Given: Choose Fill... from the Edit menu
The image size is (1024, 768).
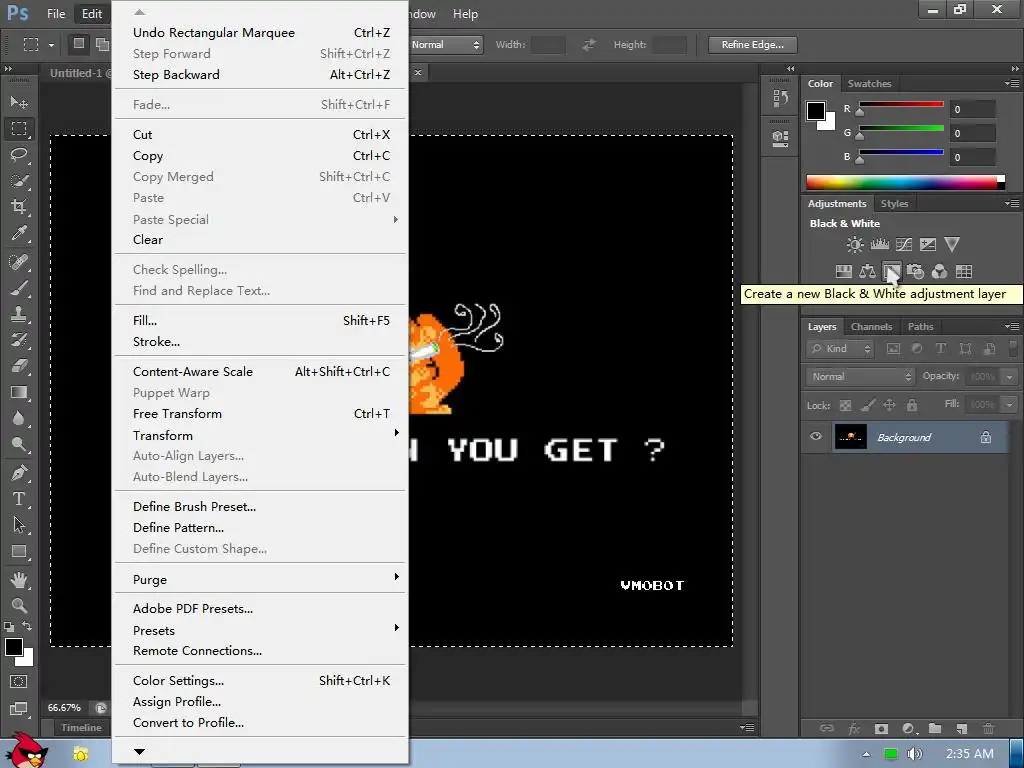Looking at the screenshot, I should coord(260,321).
